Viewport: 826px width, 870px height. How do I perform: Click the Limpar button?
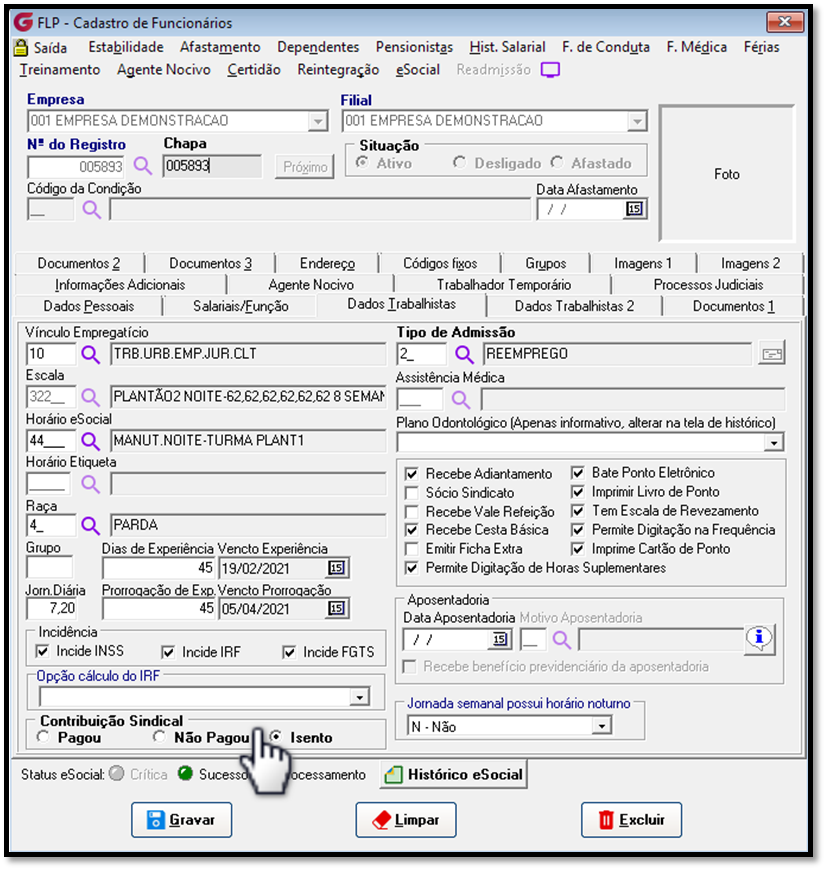[x=406, y=820]
